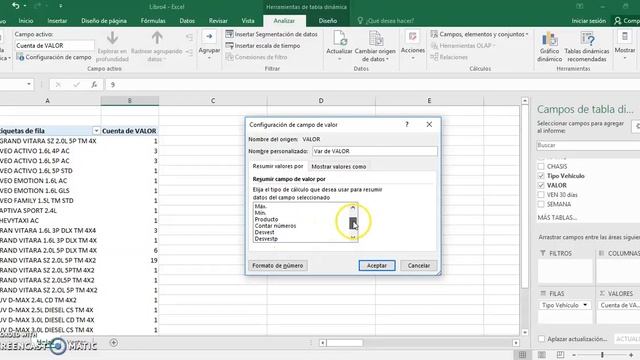Close the Configuración de campo de valor dialog
640x360 pixels.
click(429, 124)
